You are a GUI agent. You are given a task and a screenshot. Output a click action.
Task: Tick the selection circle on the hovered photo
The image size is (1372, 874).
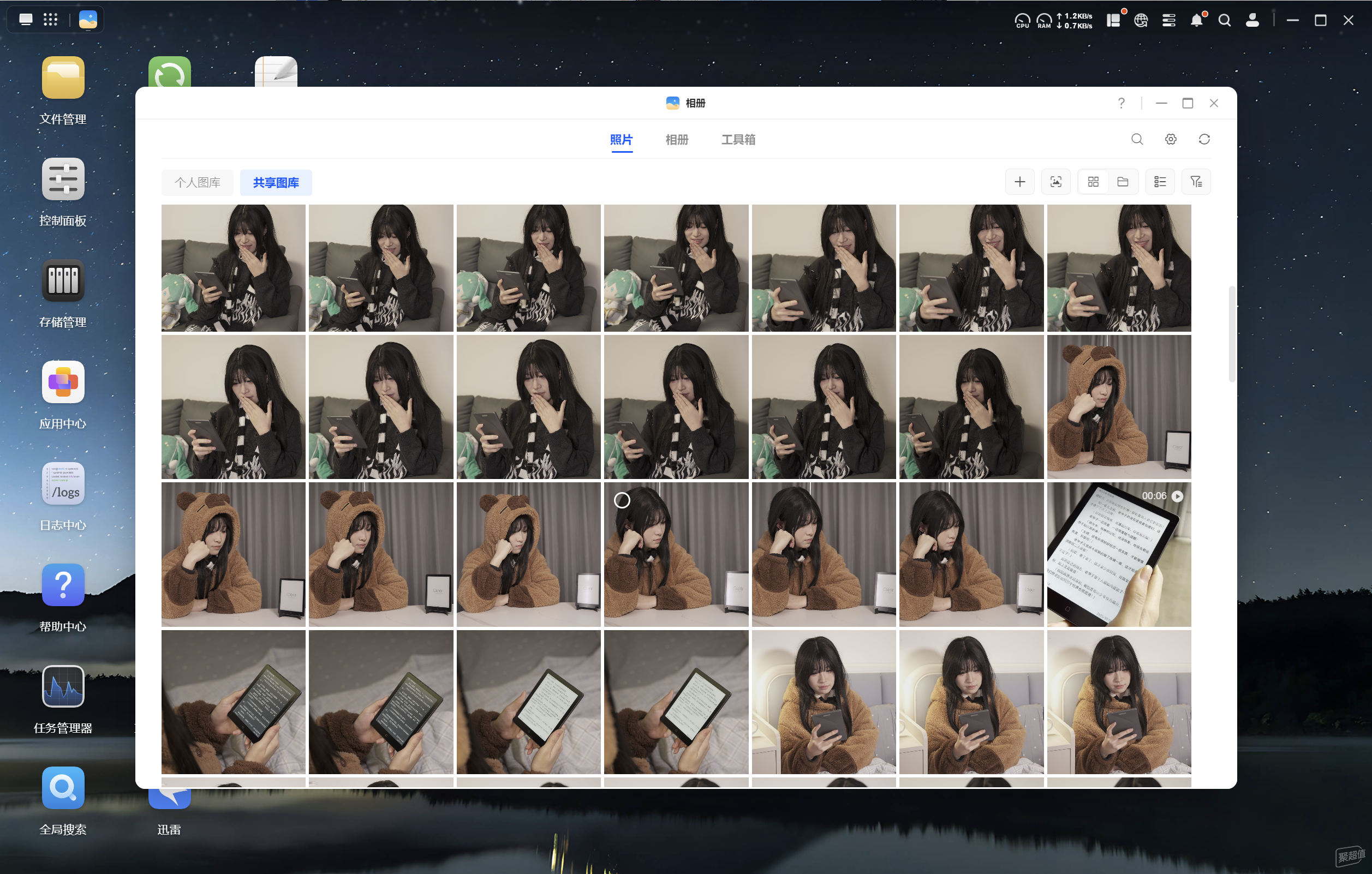[622, 500]
